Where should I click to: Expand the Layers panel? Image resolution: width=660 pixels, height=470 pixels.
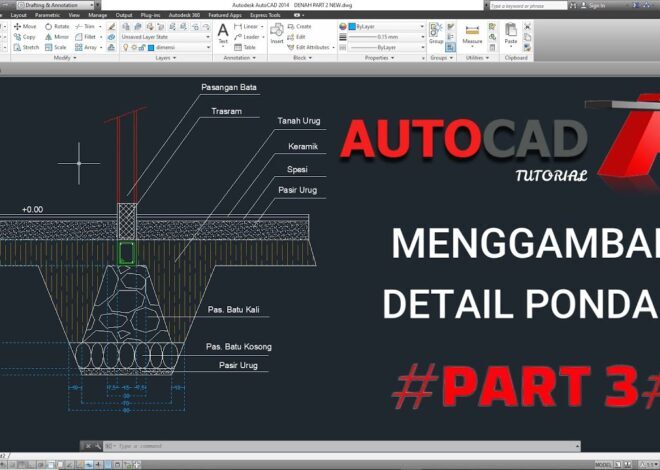(x=166, y=58)
